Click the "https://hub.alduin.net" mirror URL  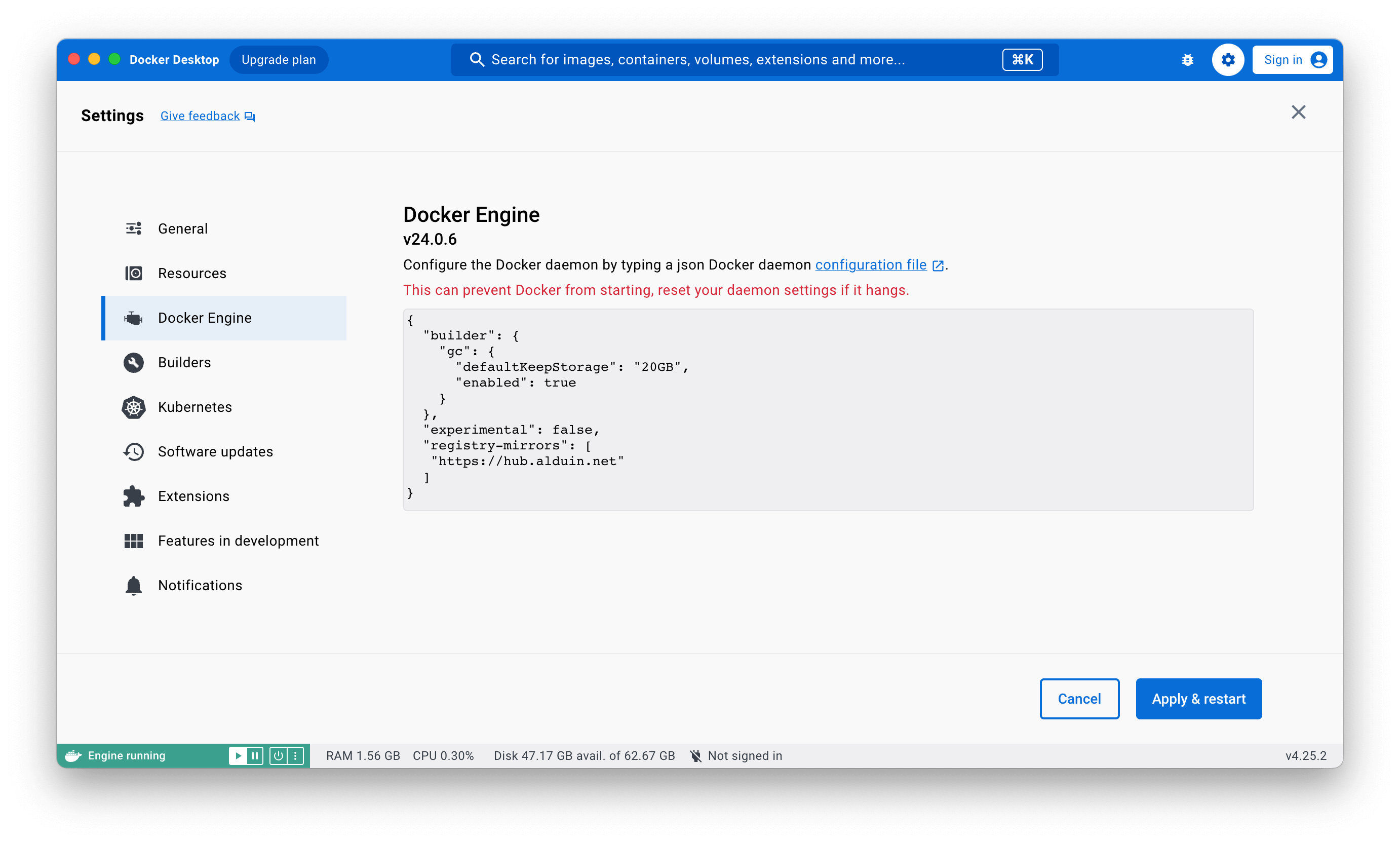tap(528, 461)
